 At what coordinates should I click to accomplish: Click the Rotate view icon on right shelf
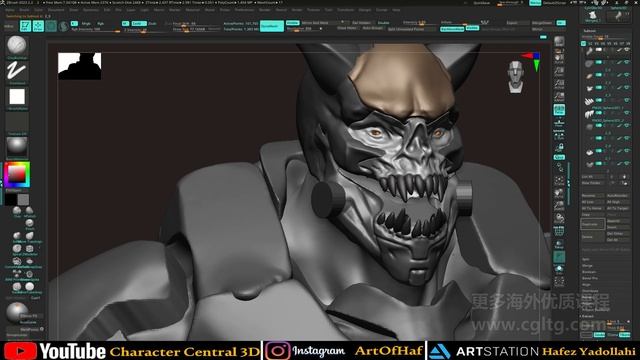559,218
